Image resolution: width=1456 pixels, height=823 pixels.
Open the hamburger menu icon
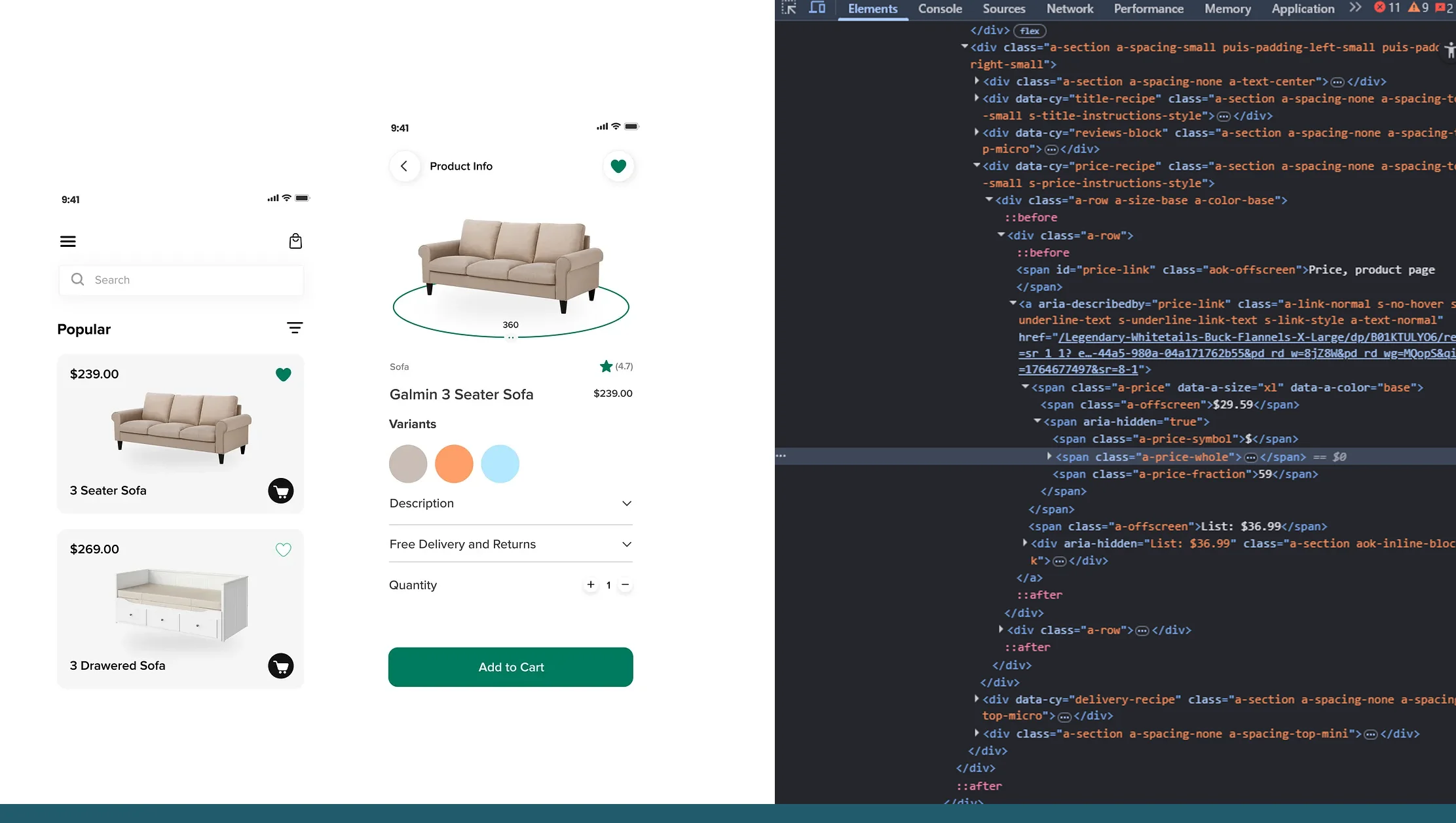pos(68,242)
